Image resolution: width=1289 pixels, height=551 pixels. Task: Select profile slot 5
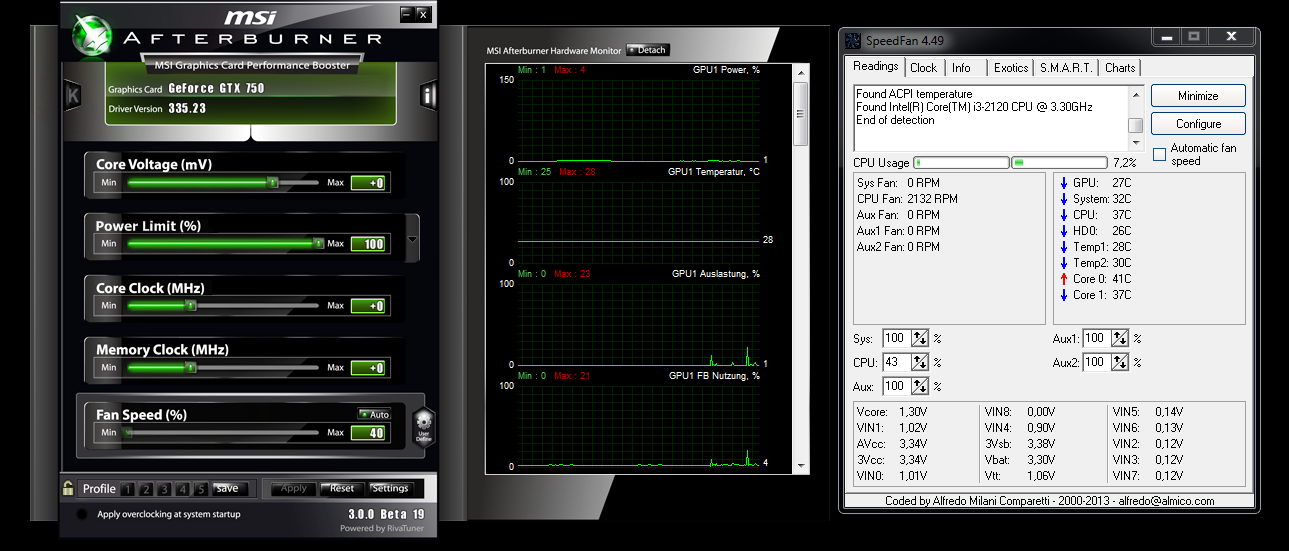click(200, 489)
